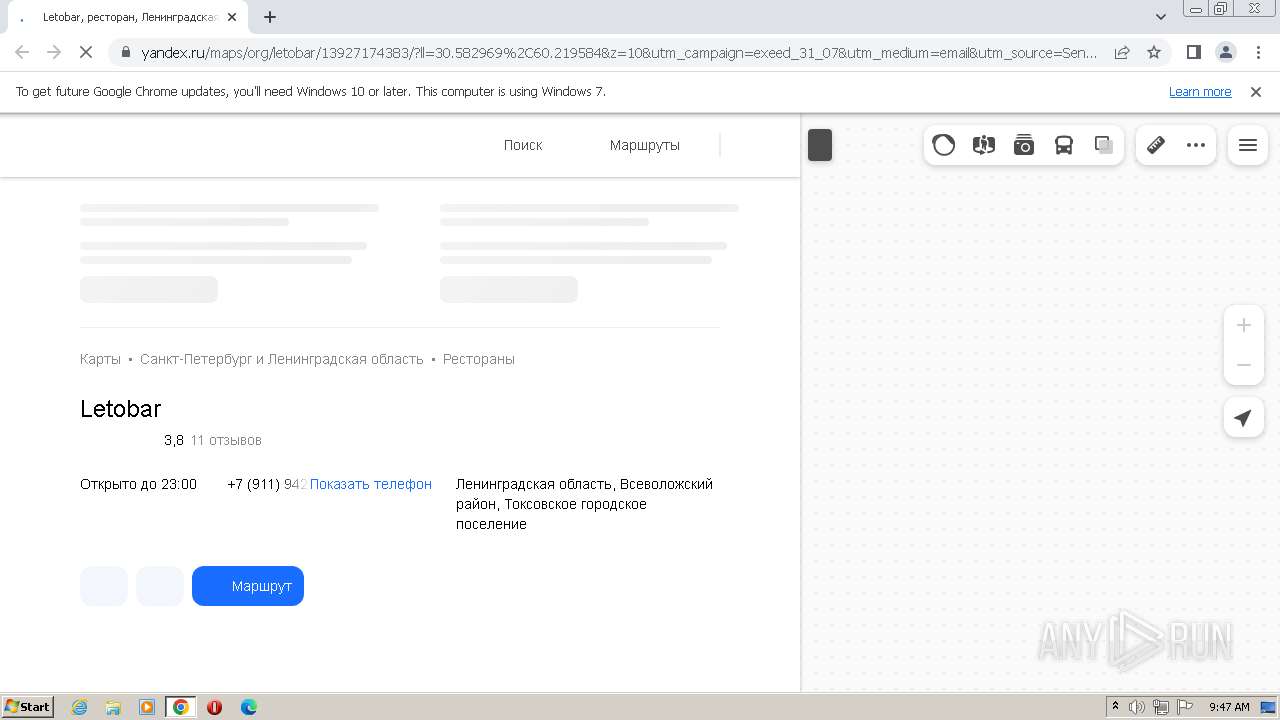Image resolution: width=1280 pixels, height=720 pixels.
Task: Reveal the phone via Показать телефон
Action: coord(371,484)
